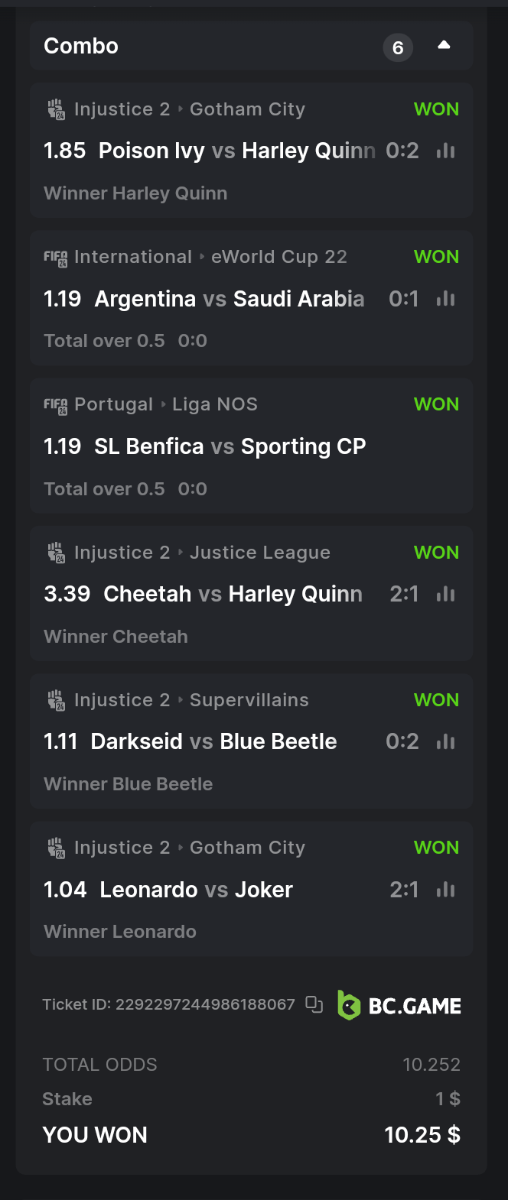Click the combo count badge showing 6
This screenshot has width=508, height=1200.
click(398, 47)
